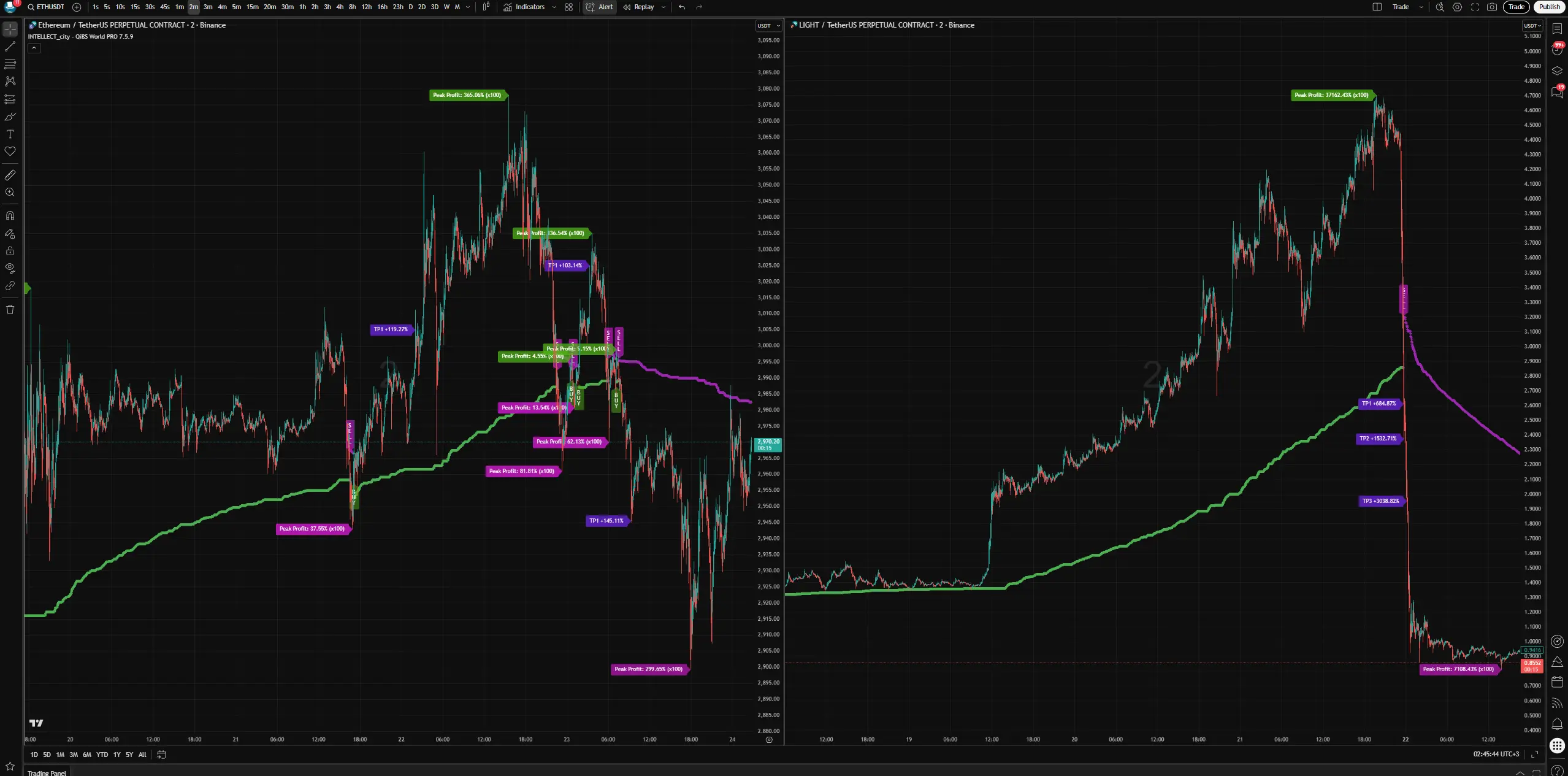Toggle lock all drawings
The image size is (1568, 776).
pyautogui.click(x=10, y=251)
